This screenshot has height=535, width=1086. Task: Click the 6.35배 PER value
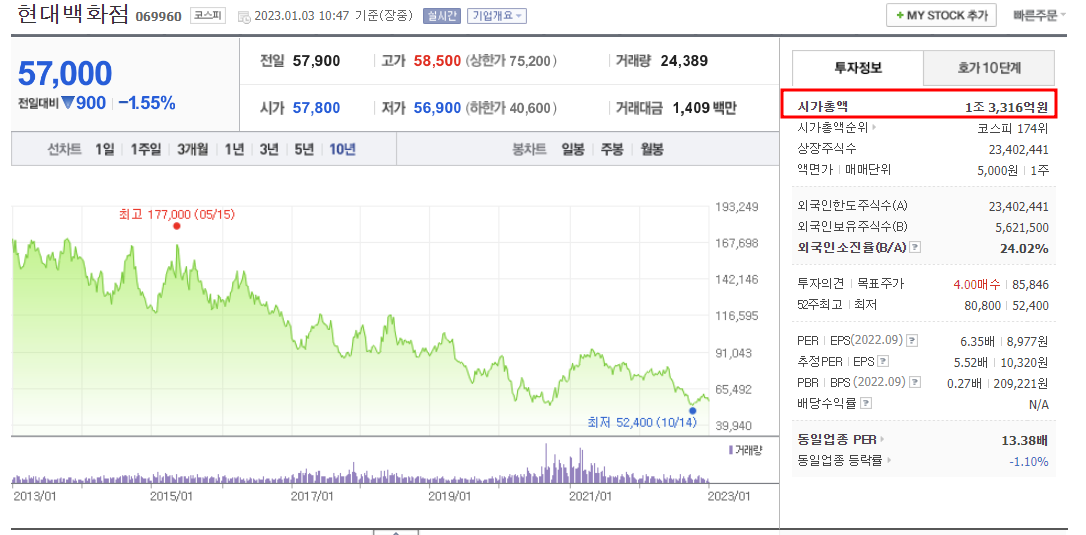coord(977,341)
